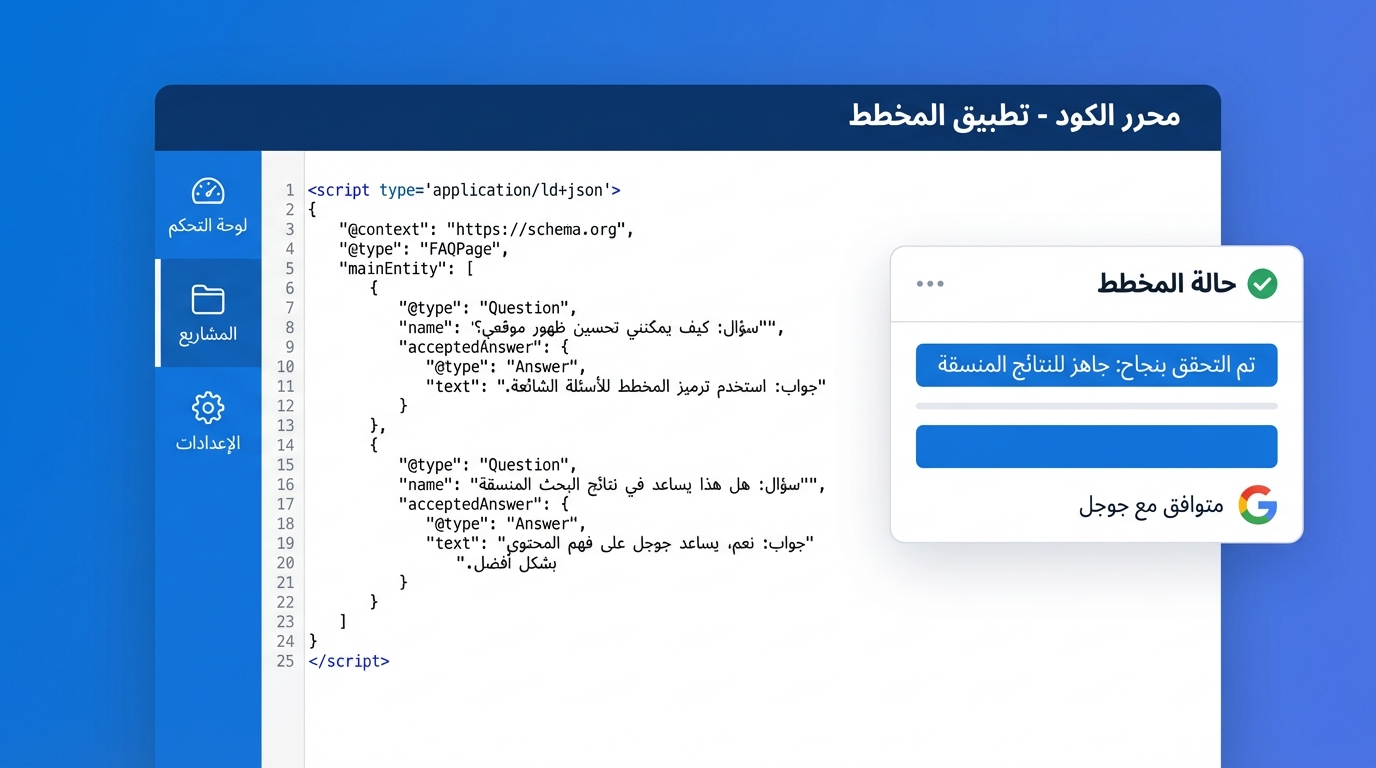Click the حالة المخطط card heading
The image size is (1376, 768).
(x=1166, y=284)
